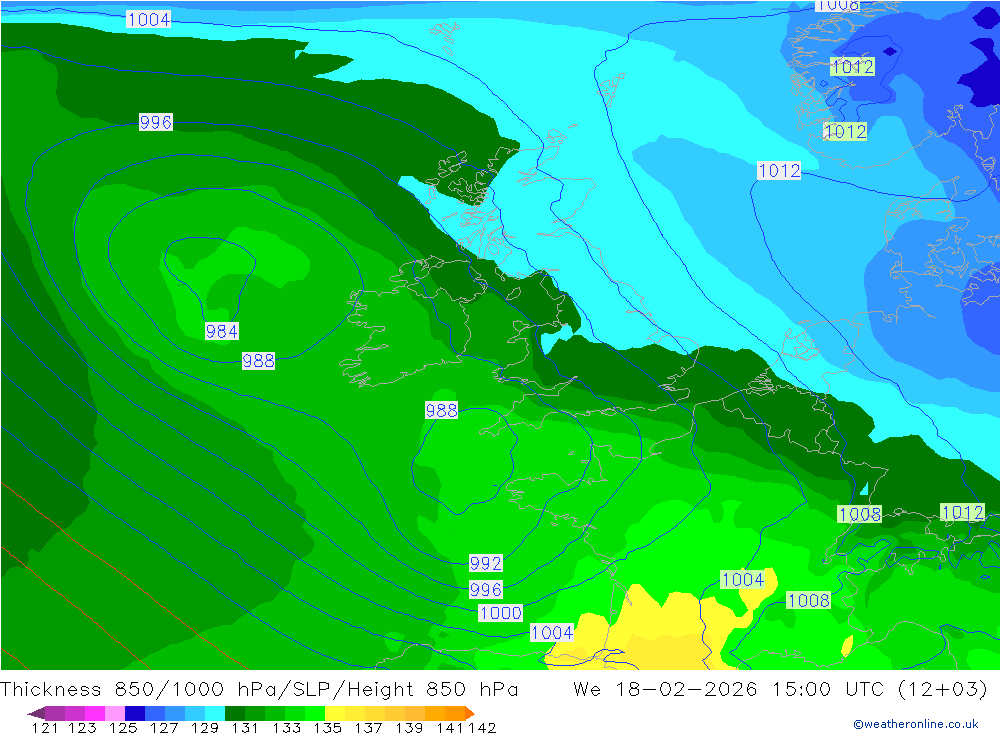Image resolution: width=1000 pixels, height=733 pixels.
Task: Click legend value 139
Action: pyautogui.click(x=409, y=728)
